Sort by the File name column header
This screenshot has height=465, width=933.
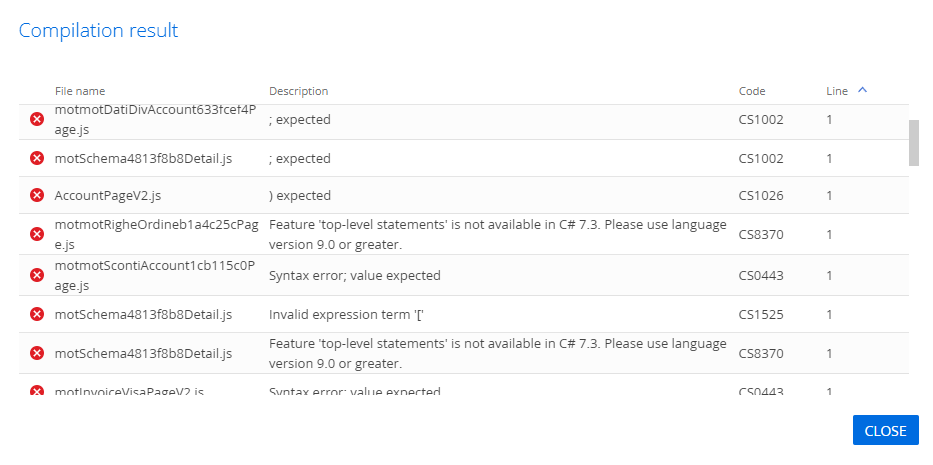[x=80, y=91]
